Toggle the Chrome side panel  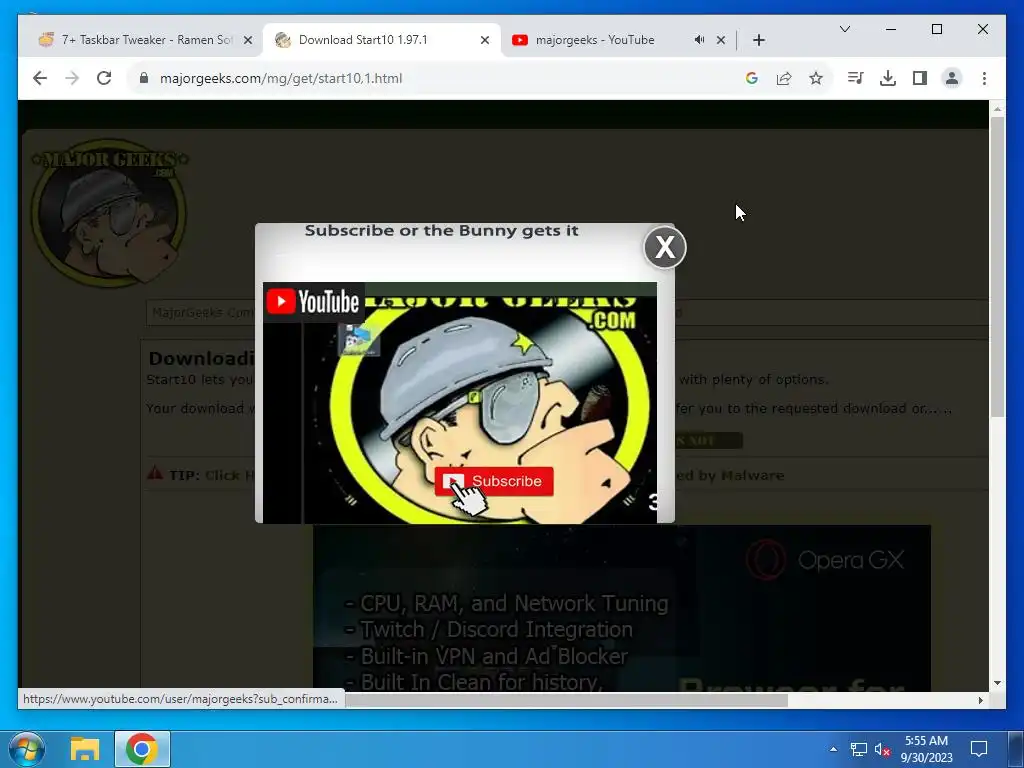pos(920,78)
